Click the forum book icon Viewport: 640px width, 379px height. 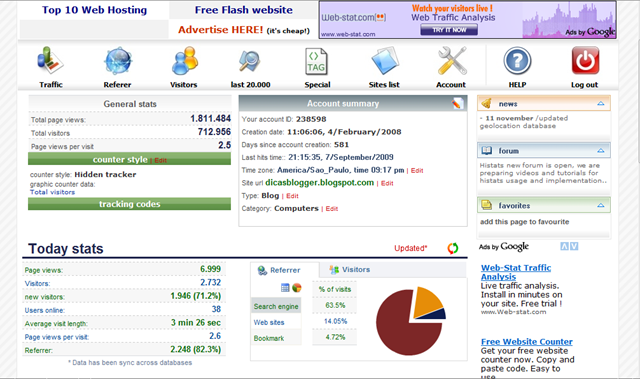pos(487,151)
